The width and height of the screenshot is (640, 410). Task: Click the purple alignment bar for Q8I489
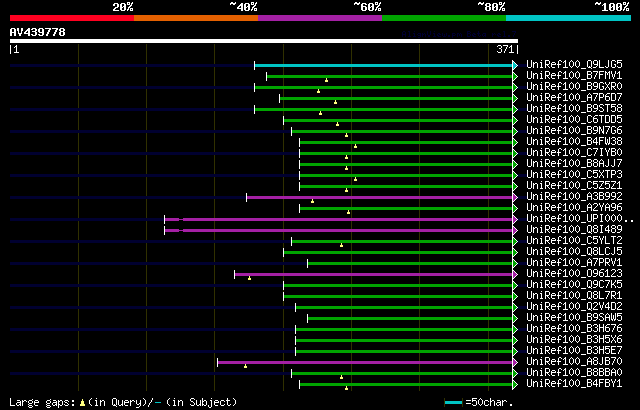click(339, 230)
